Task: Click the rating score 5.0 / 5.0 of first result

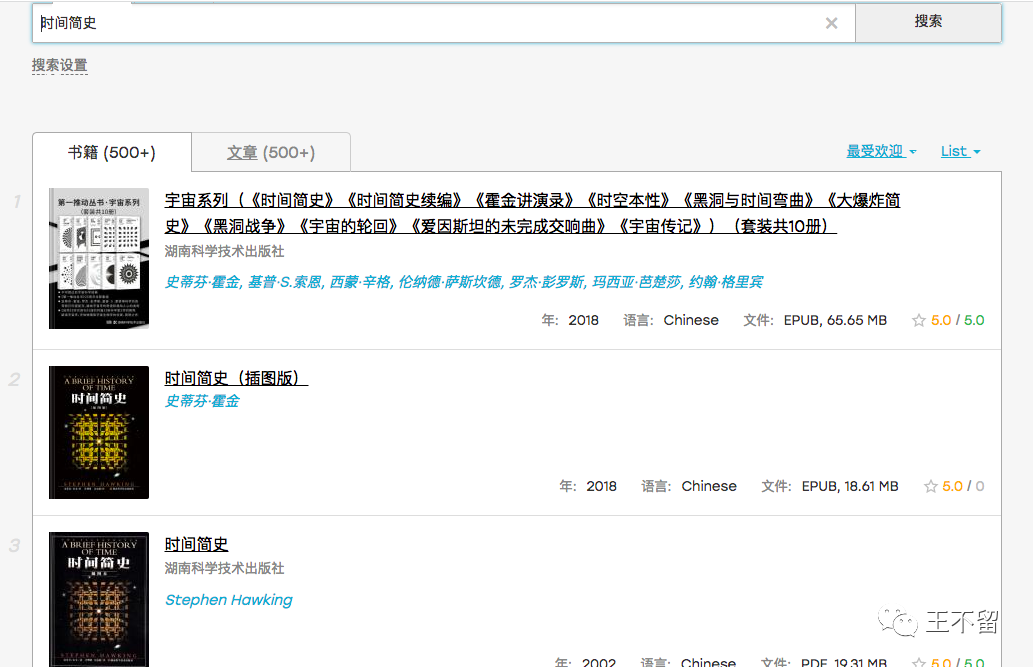Action: click(960, 320)
